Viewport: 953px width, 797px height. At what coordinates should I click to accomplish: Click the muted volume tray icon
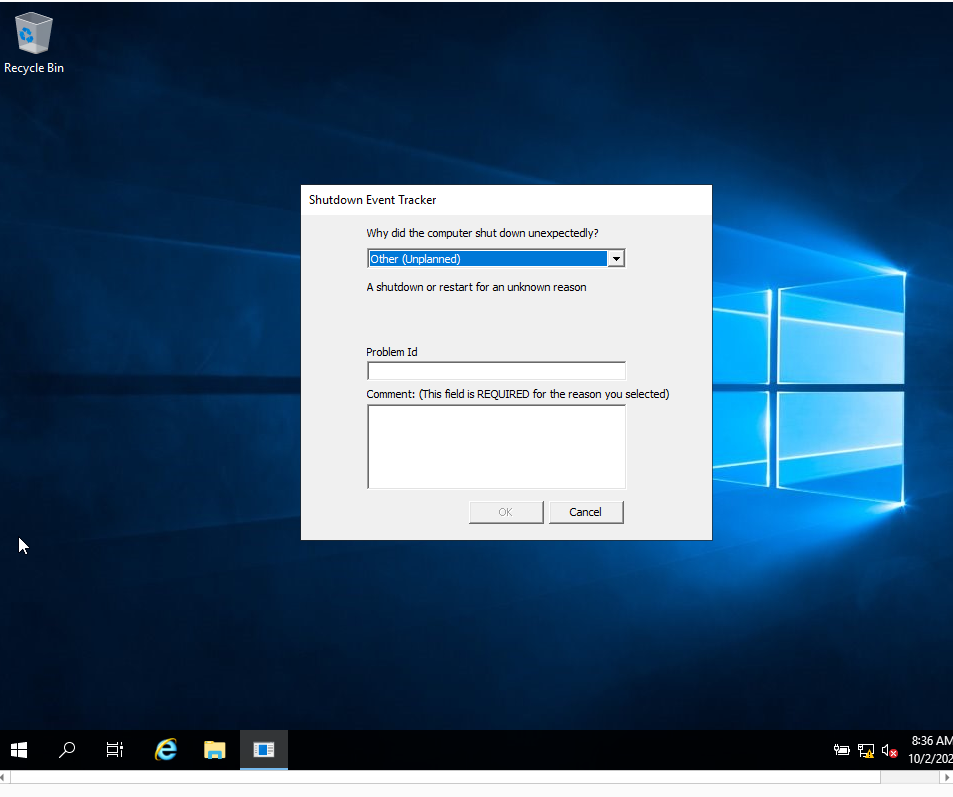tap(889, 751)
